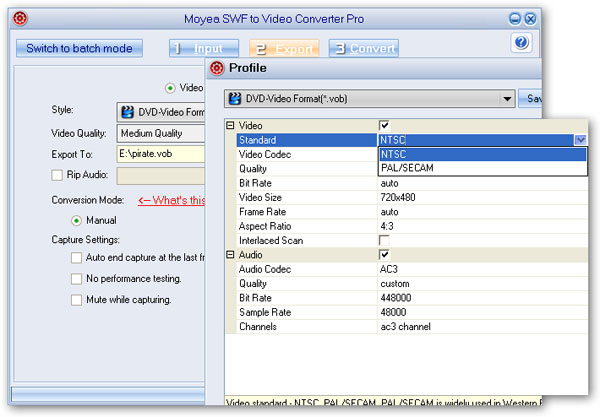
Task: Uncheck the Audio section checkbox
Action: [384, 254]
